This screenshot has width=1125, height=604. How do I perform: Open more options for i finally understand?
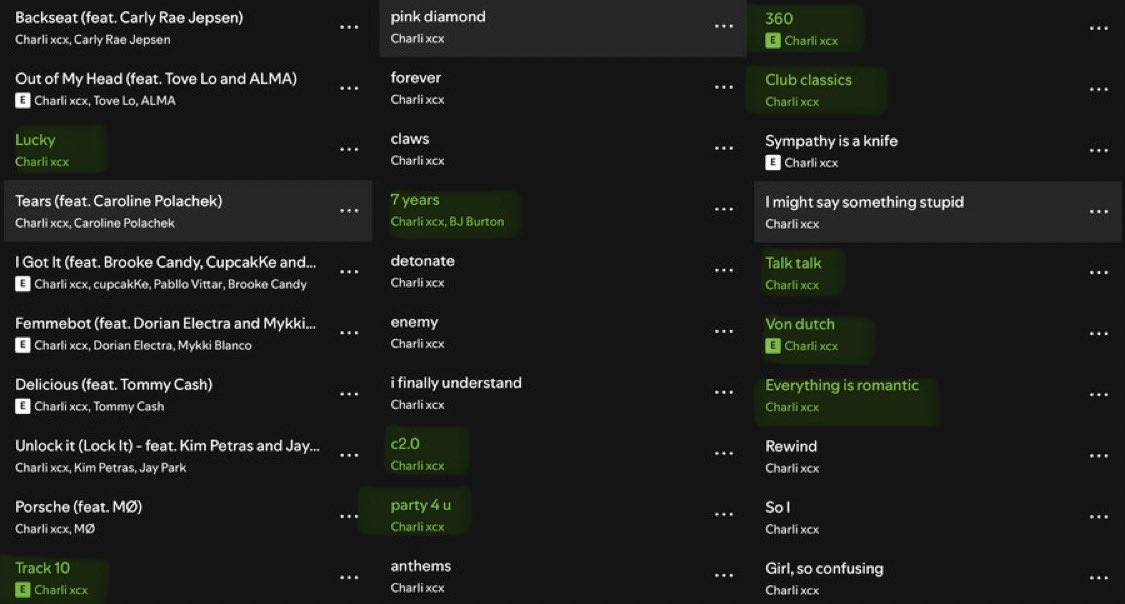[x=724, y=392]
